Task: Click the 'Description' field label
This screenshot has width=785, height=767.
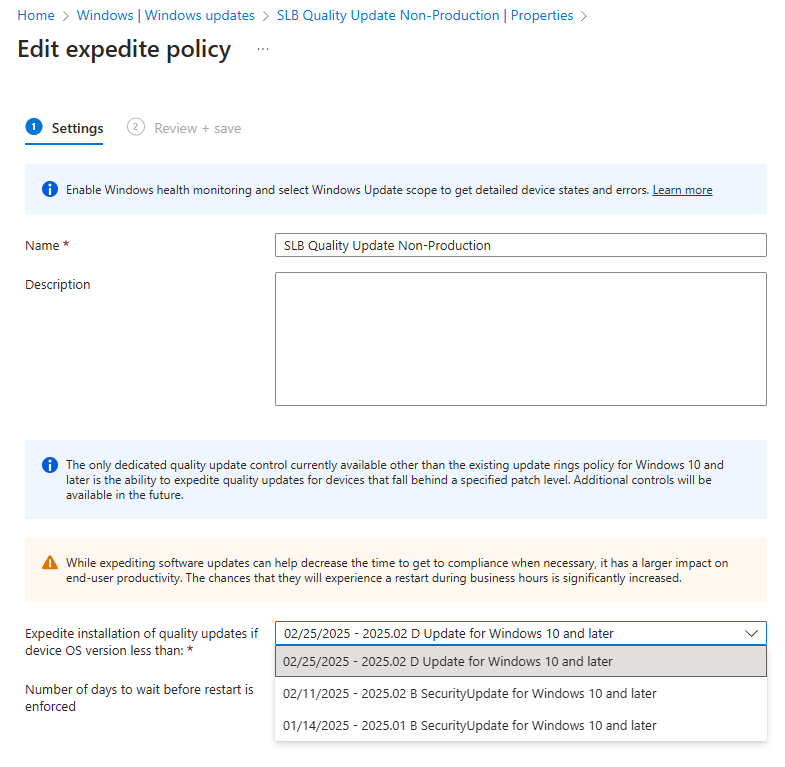Action: 58,284
